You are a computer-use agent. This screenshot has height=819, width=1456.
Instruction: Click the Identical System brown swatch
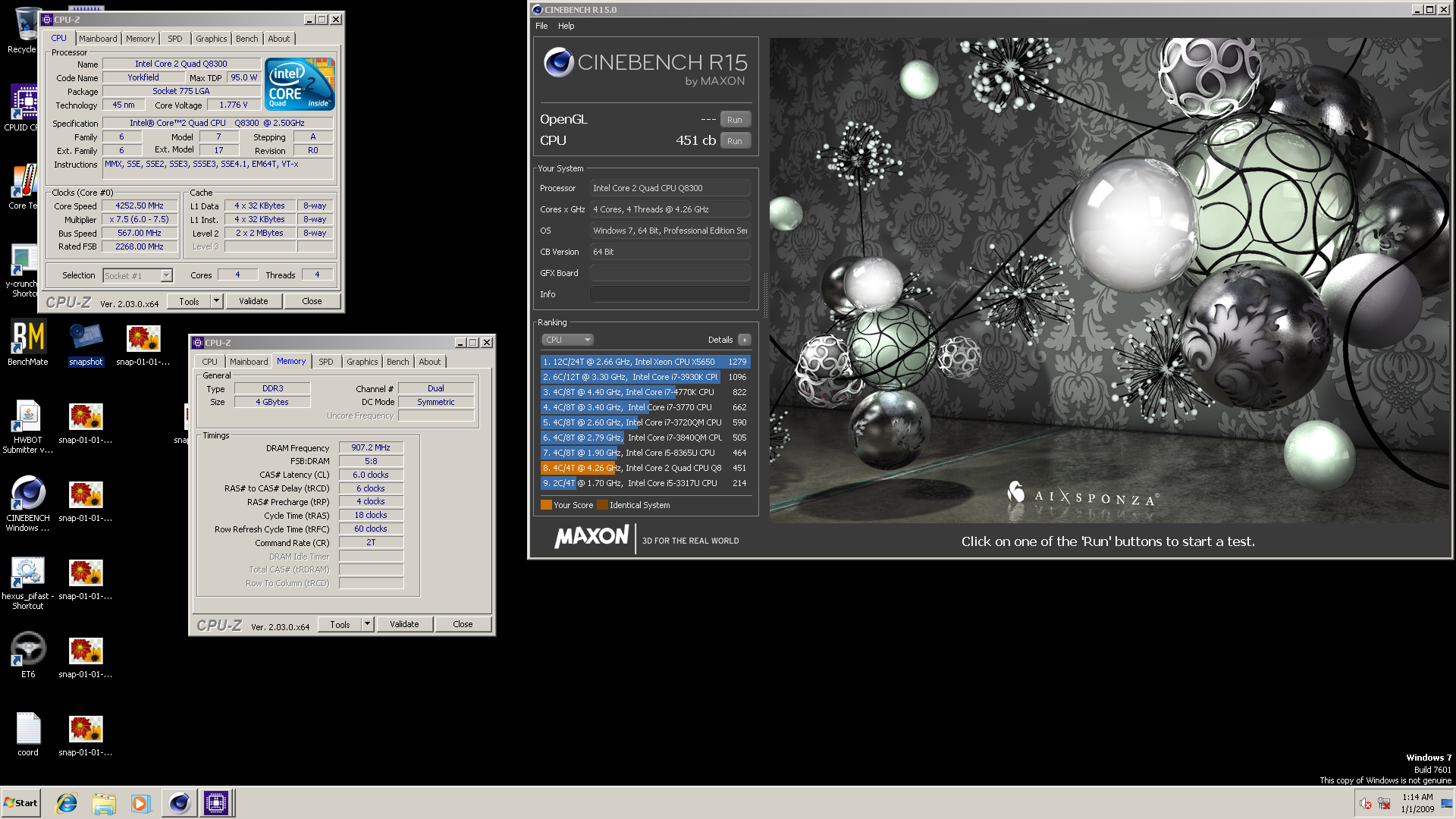click(602, 505)
